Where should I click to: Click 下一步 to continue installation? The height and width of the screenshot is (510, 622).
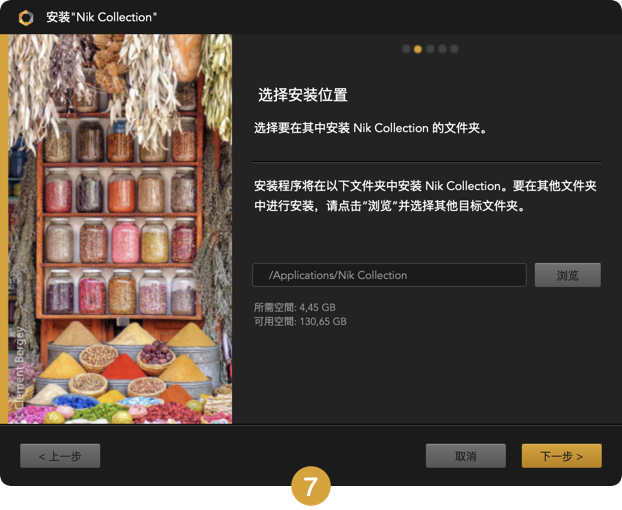click(562, 456)
